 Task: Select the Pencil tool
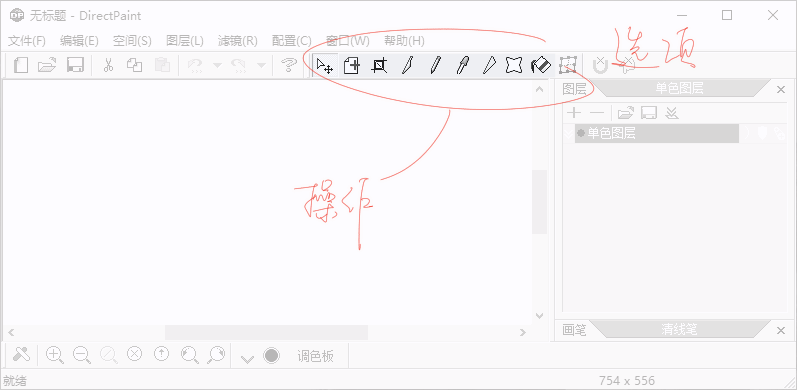pyautogui.click(x=435, y=66)
